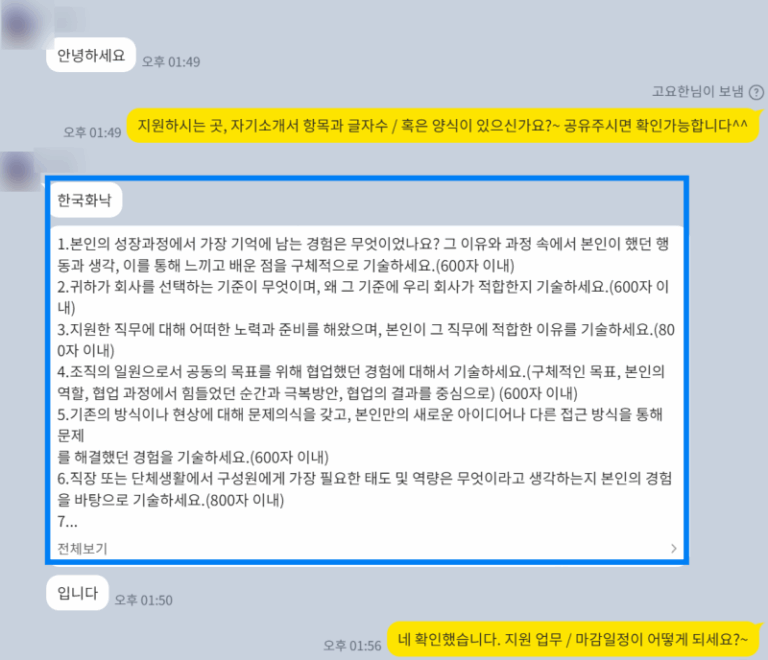Select the yellow bubble asking about 자기소개서 항목

click(443, 125)
